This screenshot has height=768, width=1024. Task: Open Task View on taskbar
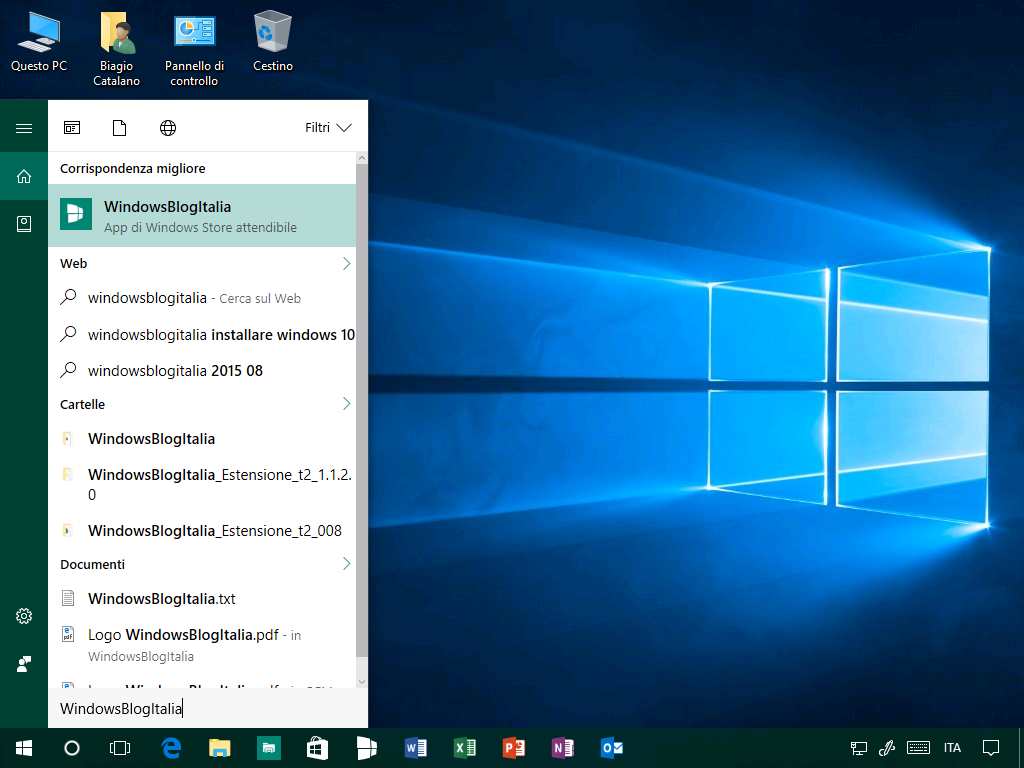tap(120, 748)
